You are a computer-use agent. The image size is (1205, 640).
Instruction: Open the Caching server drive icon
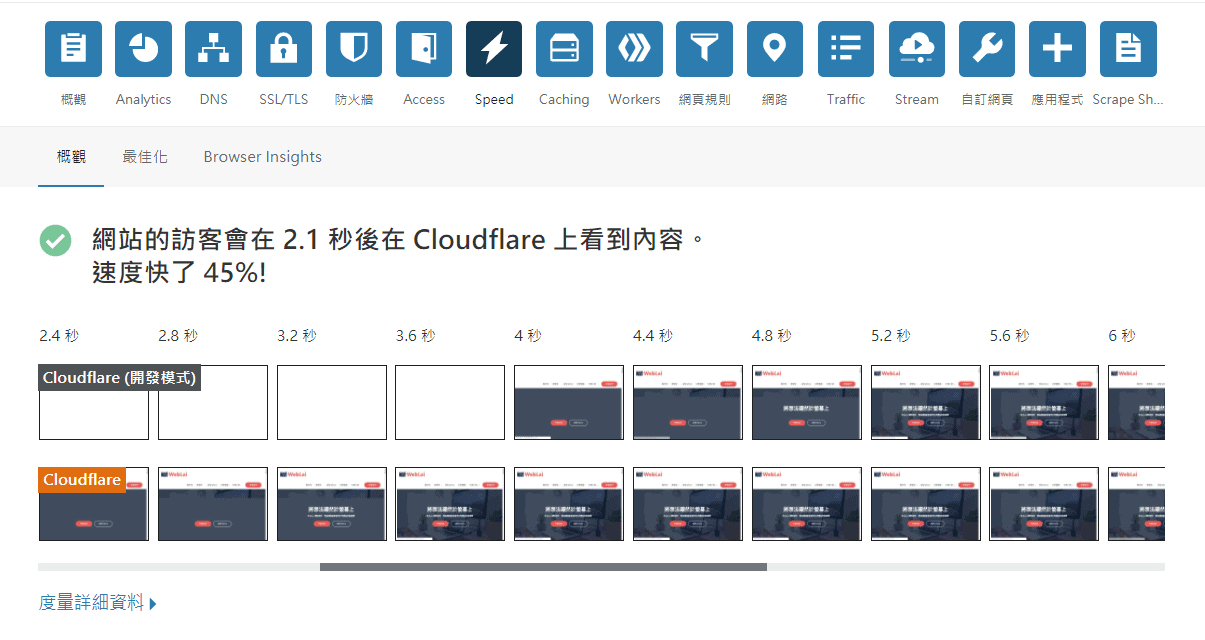click(x=564, y=49)
